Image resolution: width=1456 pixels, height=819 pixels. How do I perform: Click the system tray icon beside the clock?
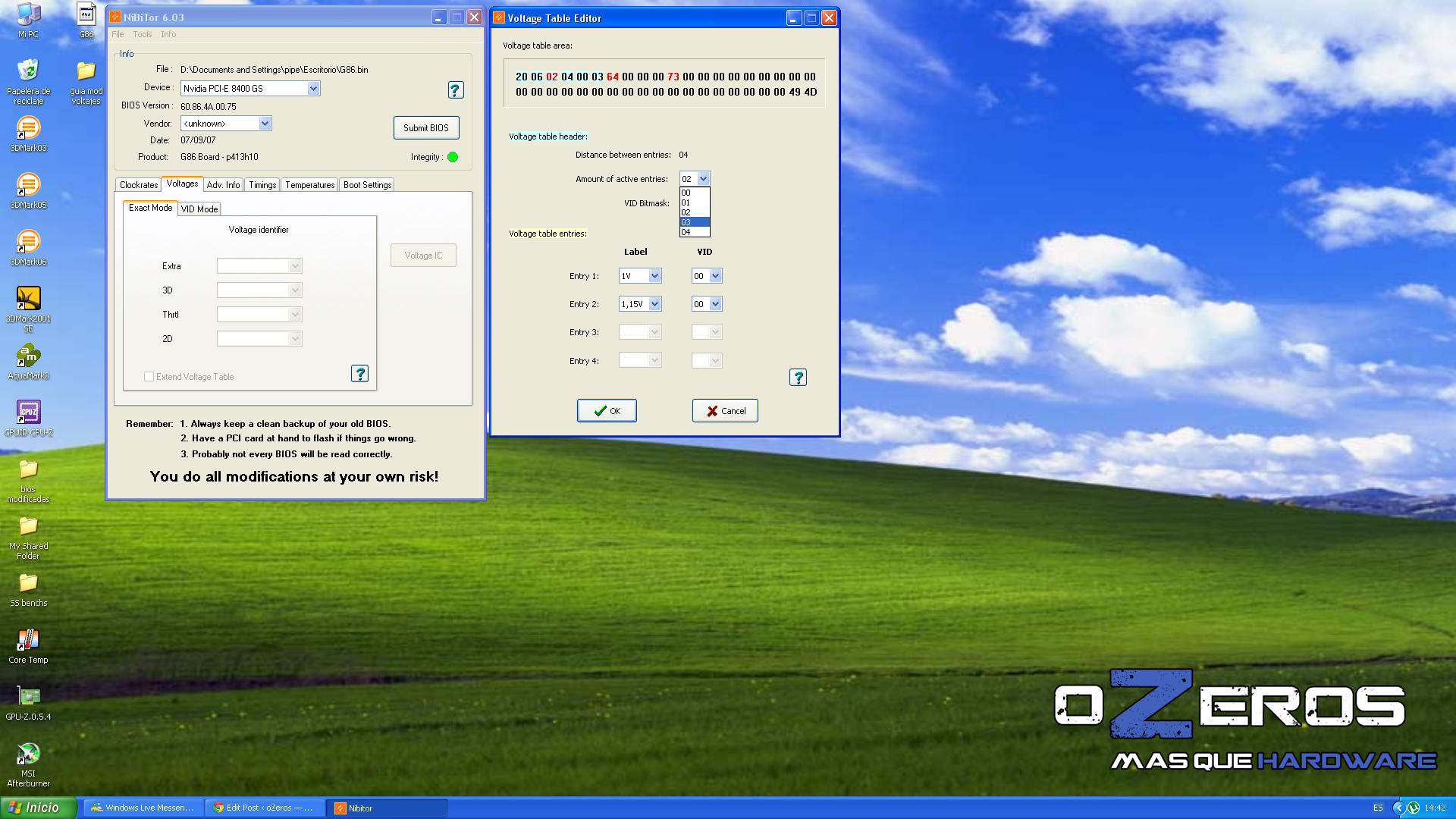click(x=1413, y=808)
